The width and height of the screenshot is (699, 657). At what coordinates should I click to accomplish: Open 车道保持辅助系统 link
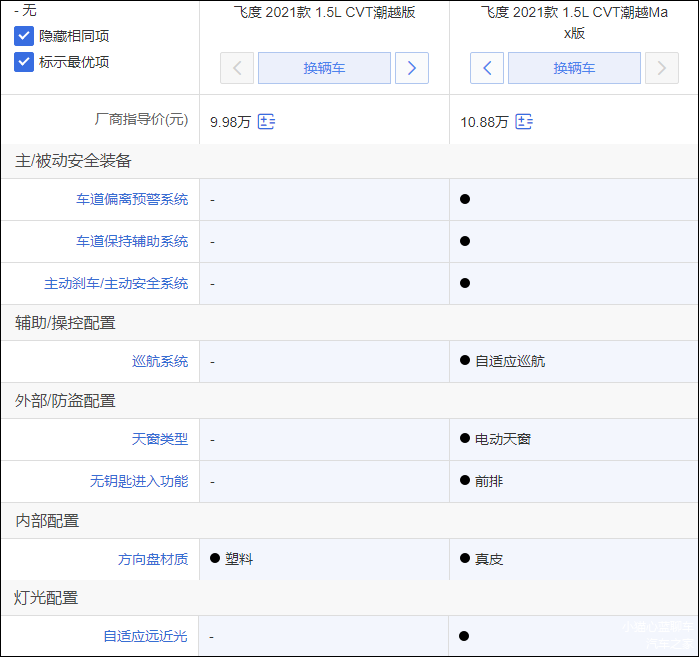pos(132,242)
